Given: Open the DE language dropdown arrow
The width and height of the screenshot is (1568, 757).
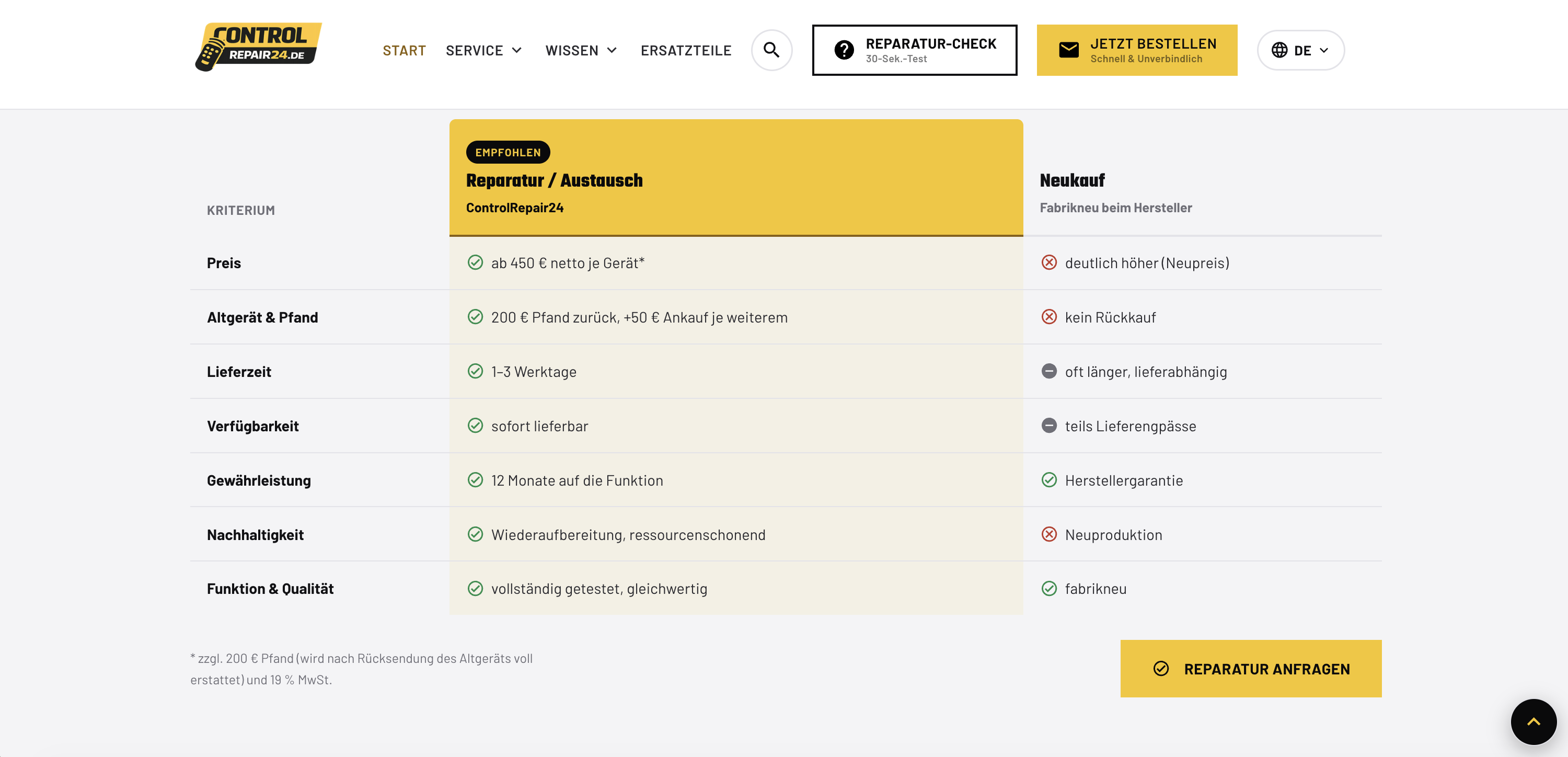Looking at the screenshot, I should pos(1323,50).
